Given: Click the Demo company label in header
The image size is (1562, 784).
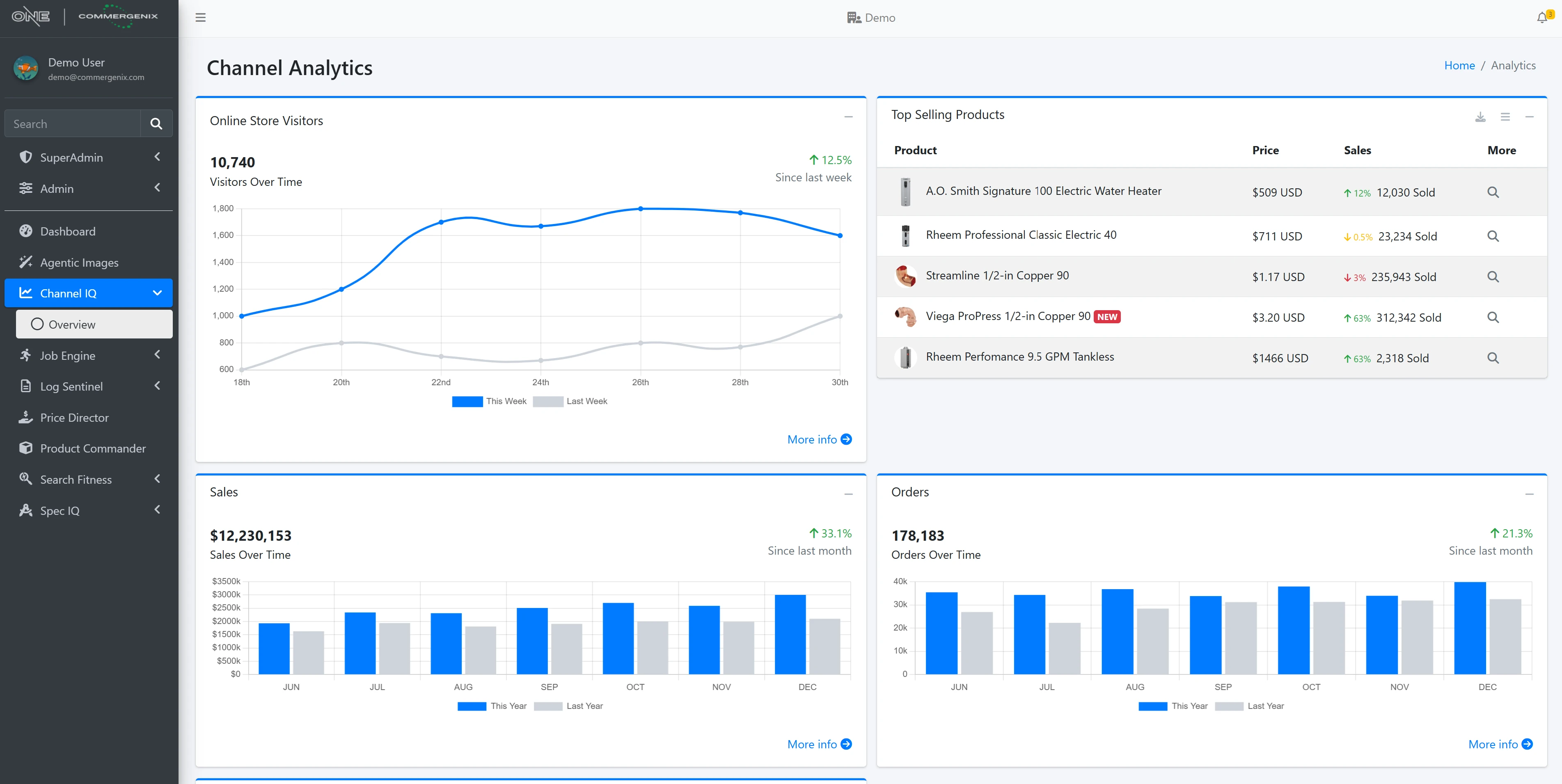Looking at the screenshot, I should coord(880,18).
